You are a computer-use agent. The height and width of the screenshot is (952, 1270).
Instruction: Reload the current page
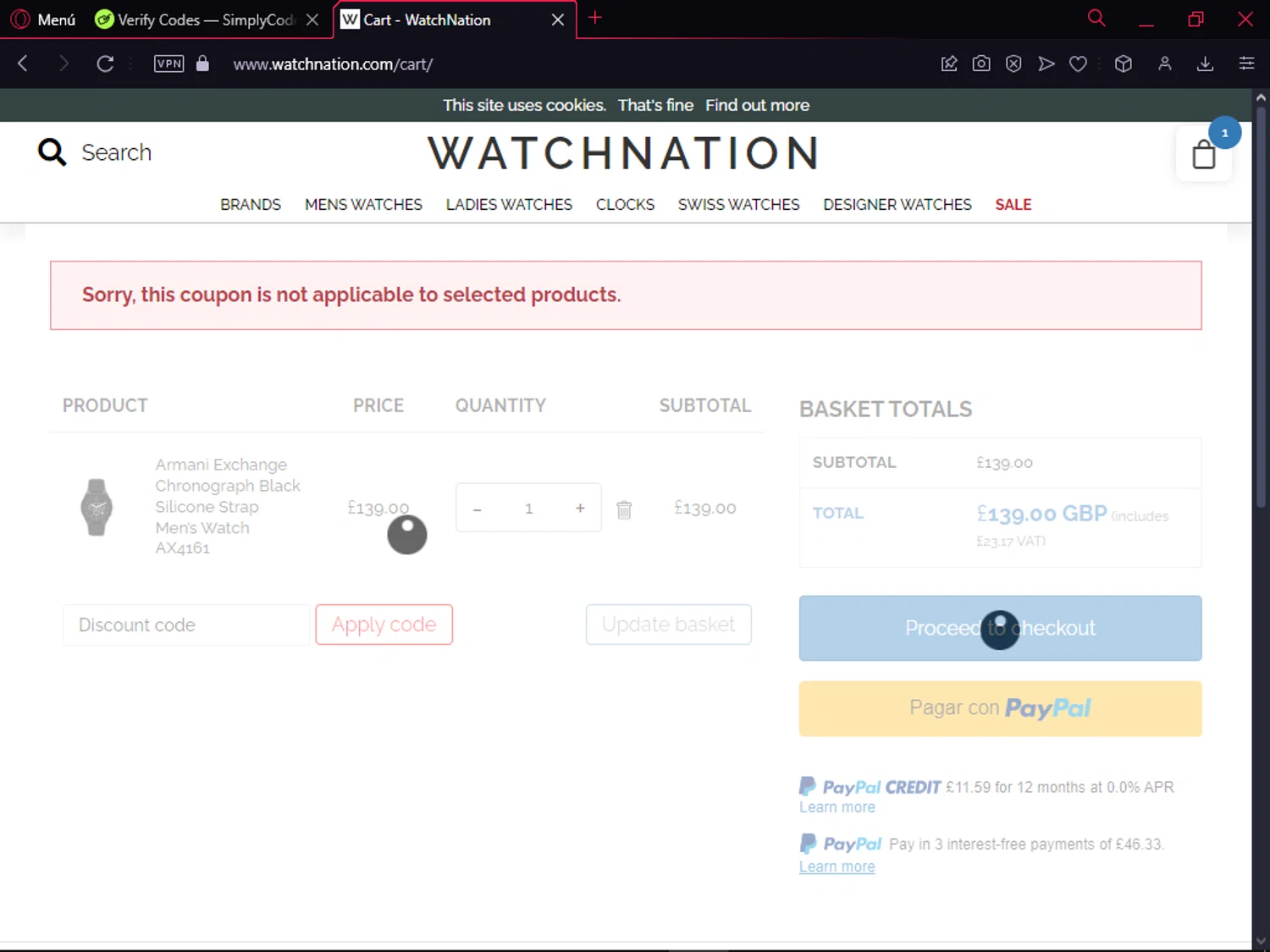105,63
